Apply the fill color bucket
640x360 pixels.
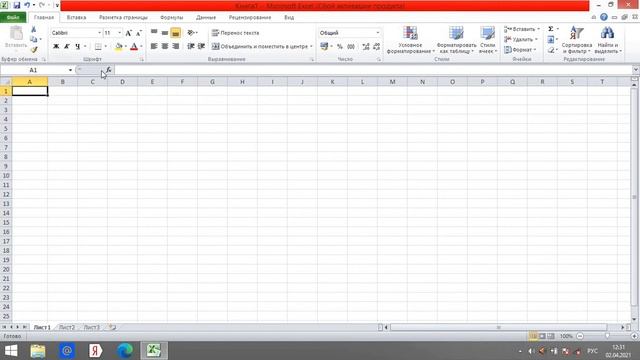118,47
